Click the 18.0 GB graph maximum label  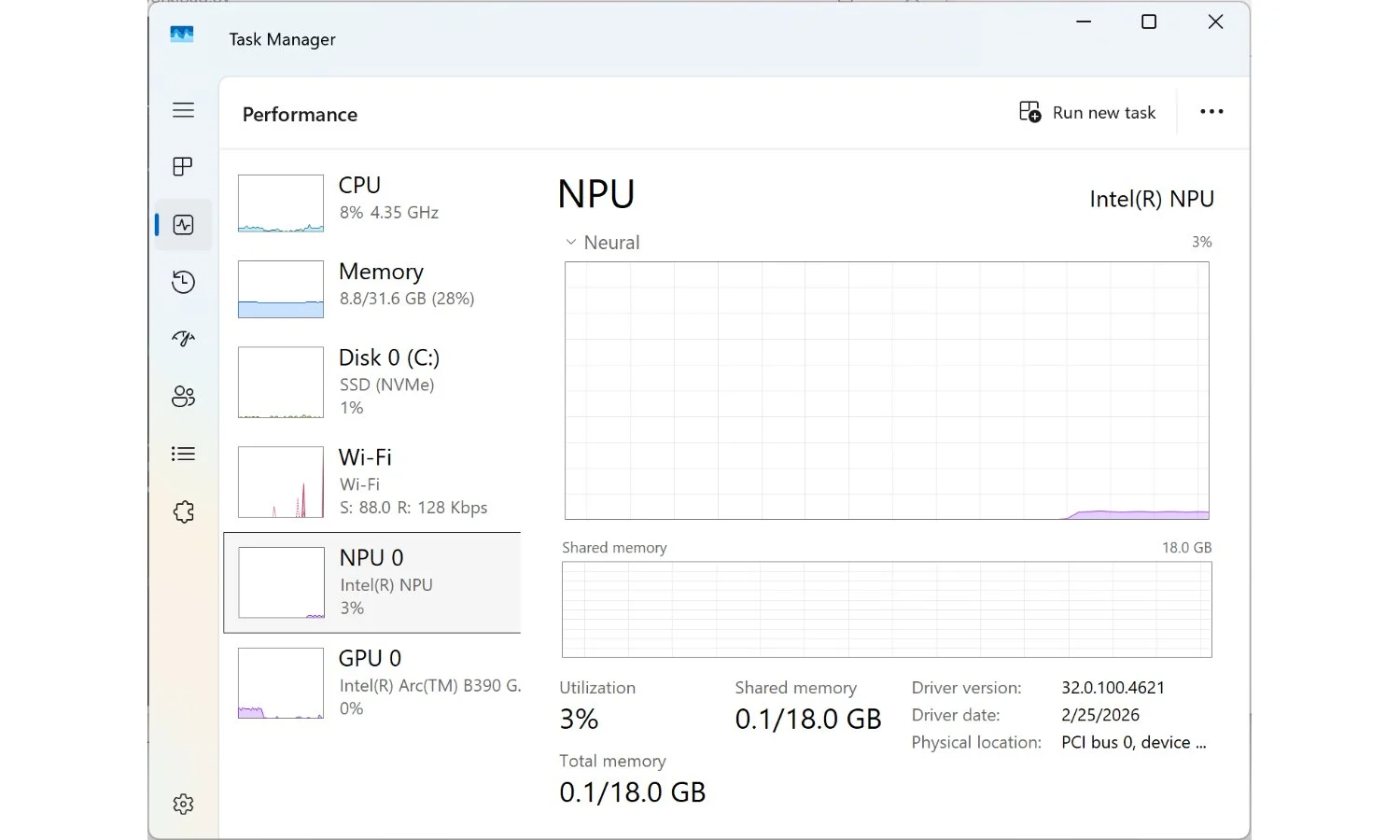pyautogui.click(x=1186, y=548)
